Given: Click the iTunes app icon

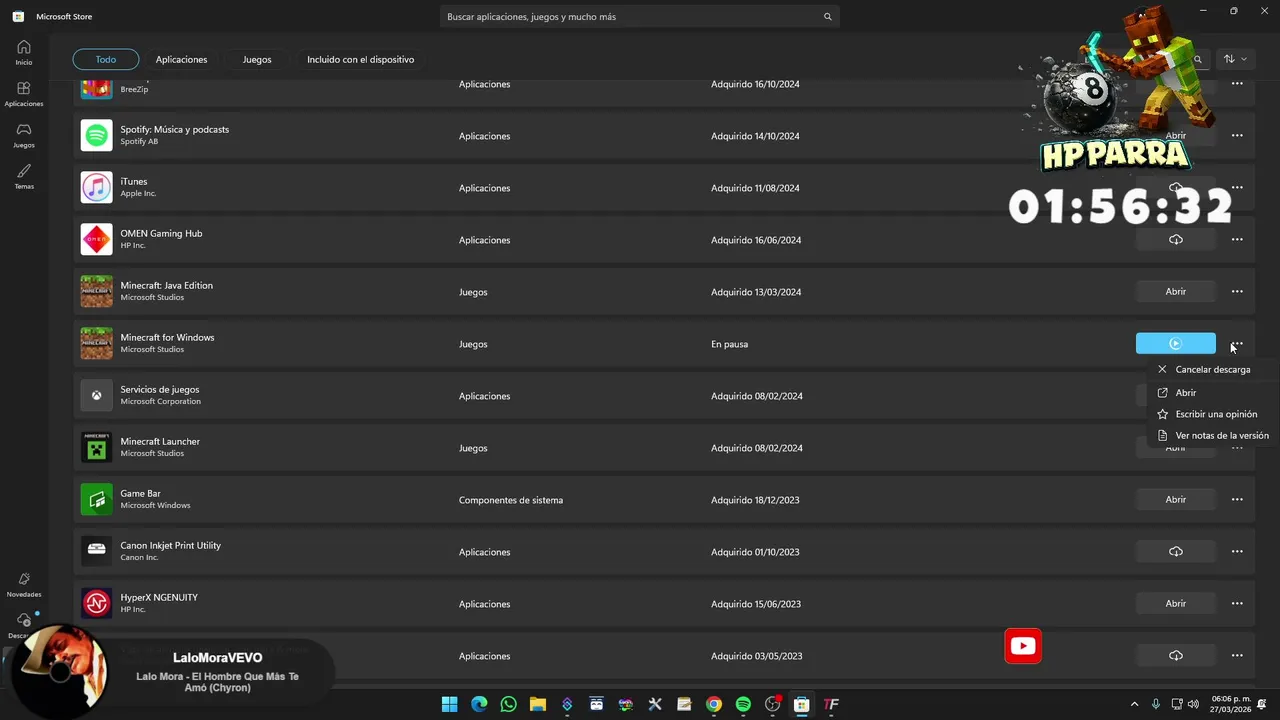Looking at the screenshot, I should click(97, 188).
